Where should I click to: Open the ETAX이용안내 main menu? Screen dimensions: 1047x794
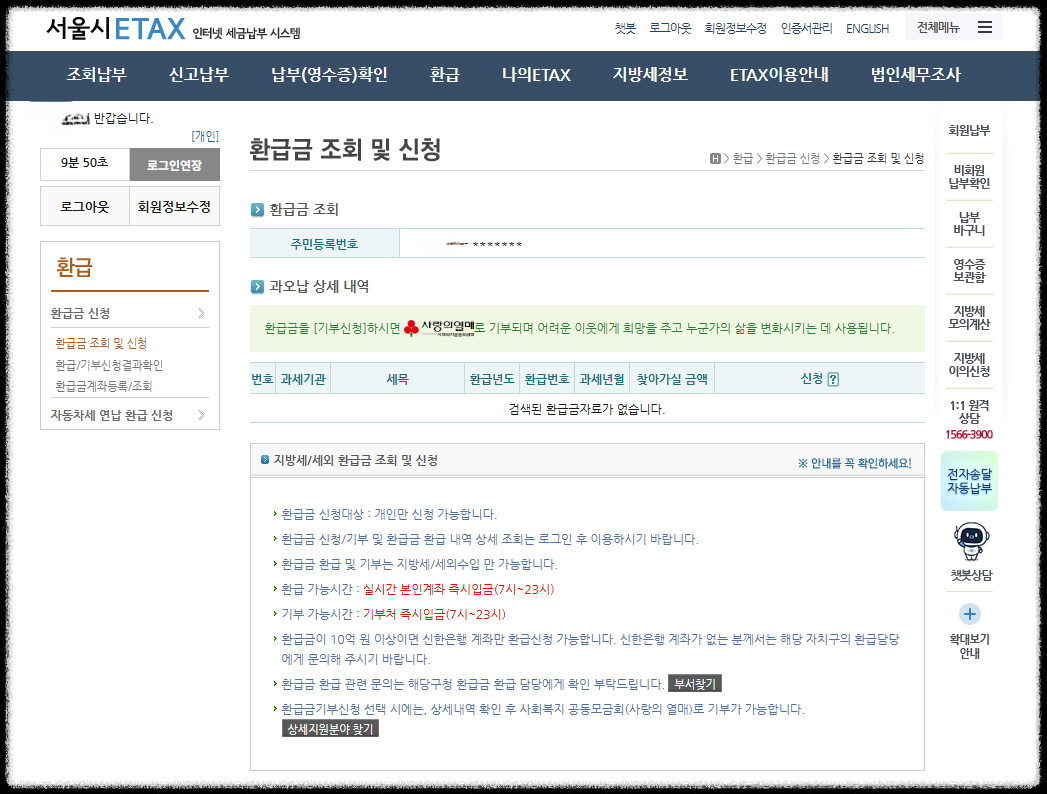[x=779, y=75]
